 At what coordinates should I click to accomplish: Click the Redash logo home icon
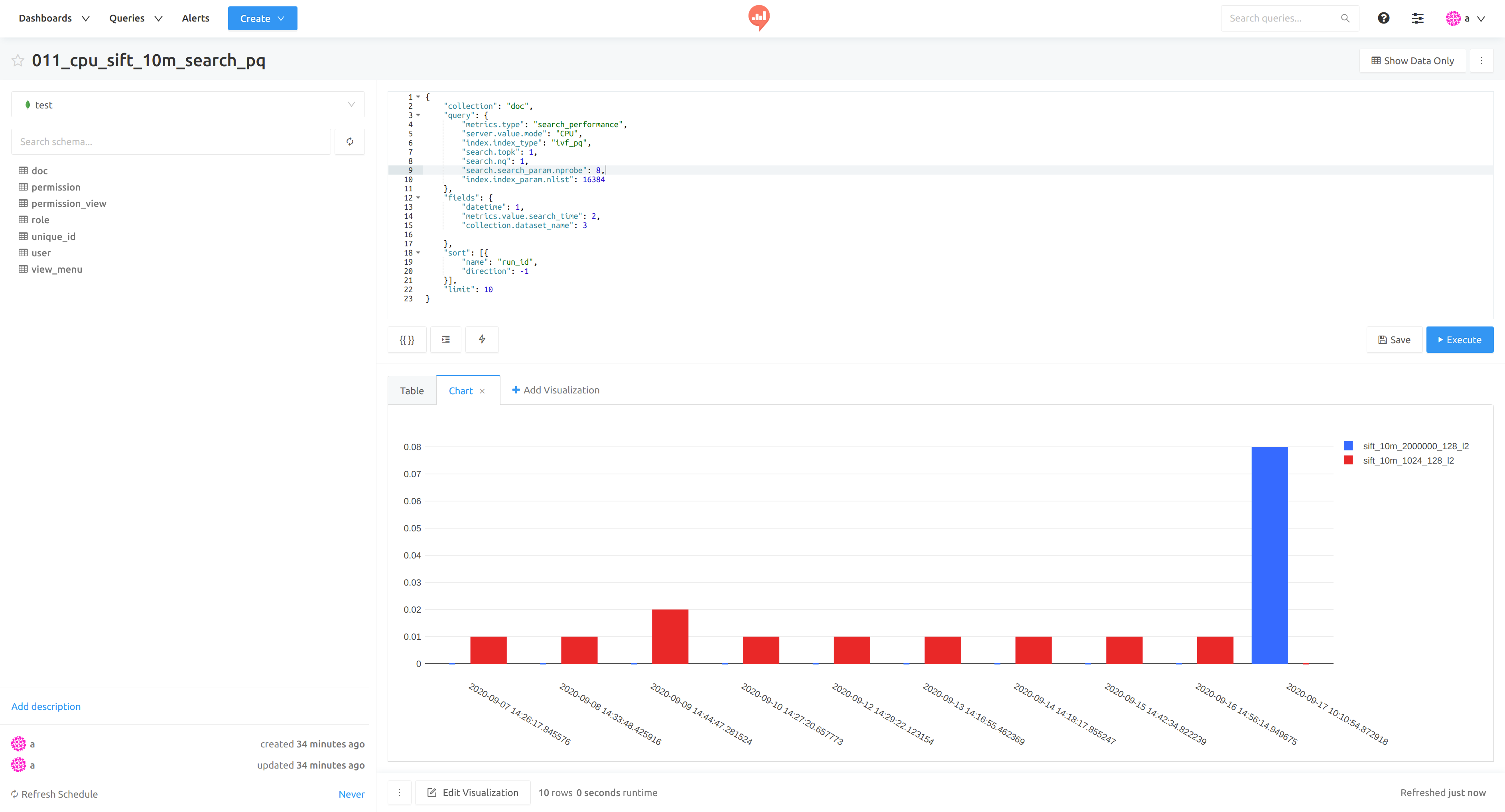[758, 18]
